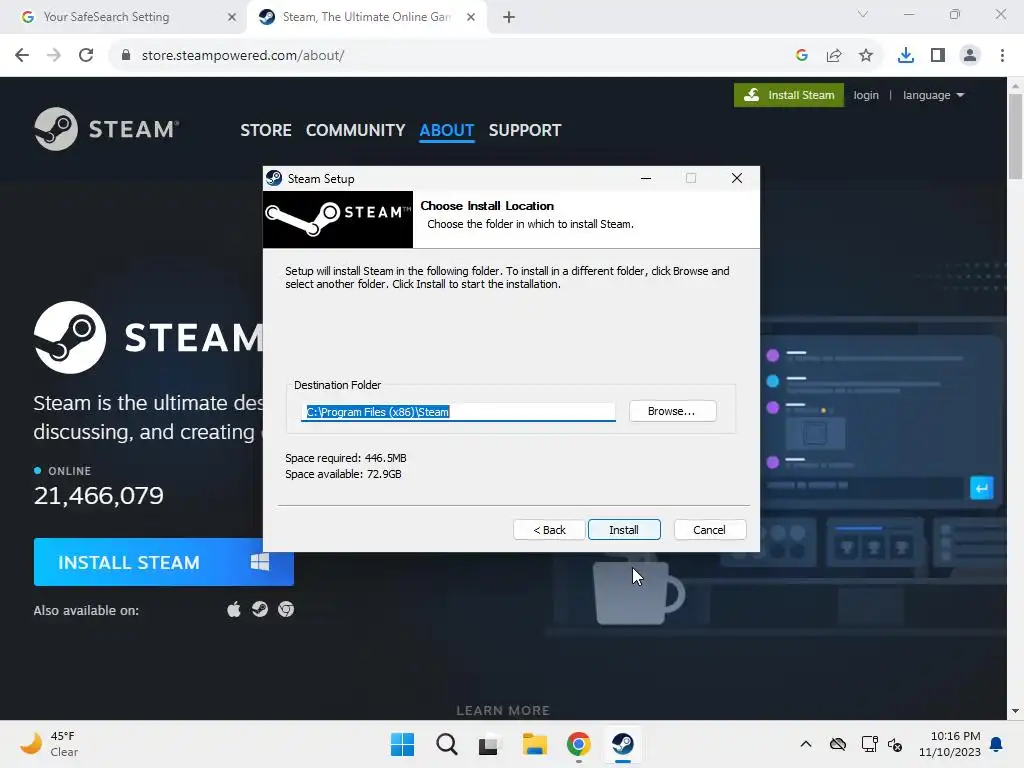Close the Steam Setup dialog
1024x768 pixels.
click(x=737, y=178)
